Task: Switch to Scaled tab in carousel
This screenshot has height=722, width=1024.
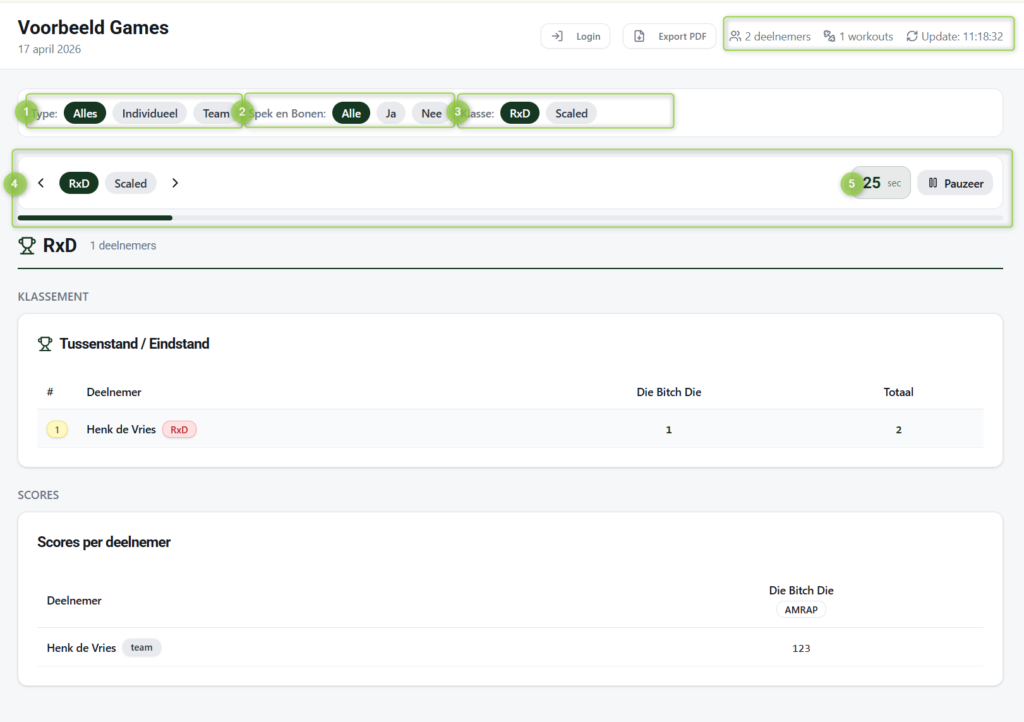Action: [130, 183]
